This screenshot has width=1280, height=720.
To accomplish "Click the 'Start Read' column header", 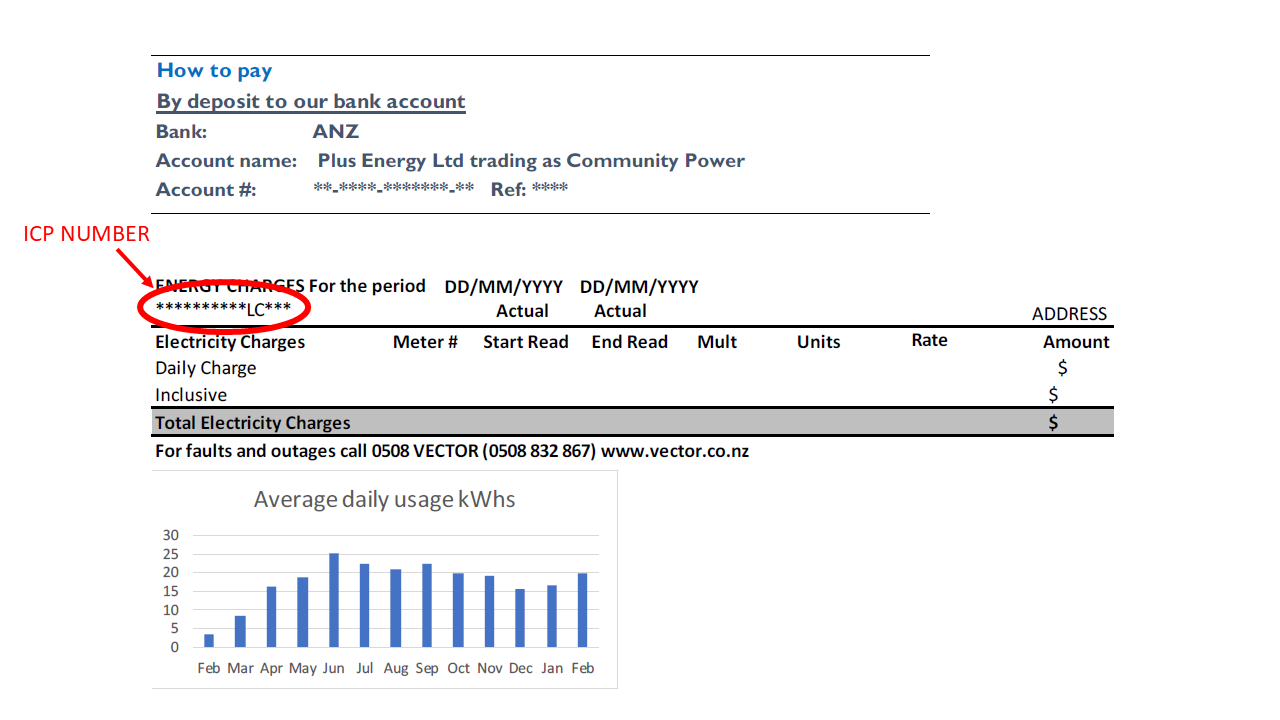I will point(525,342).
